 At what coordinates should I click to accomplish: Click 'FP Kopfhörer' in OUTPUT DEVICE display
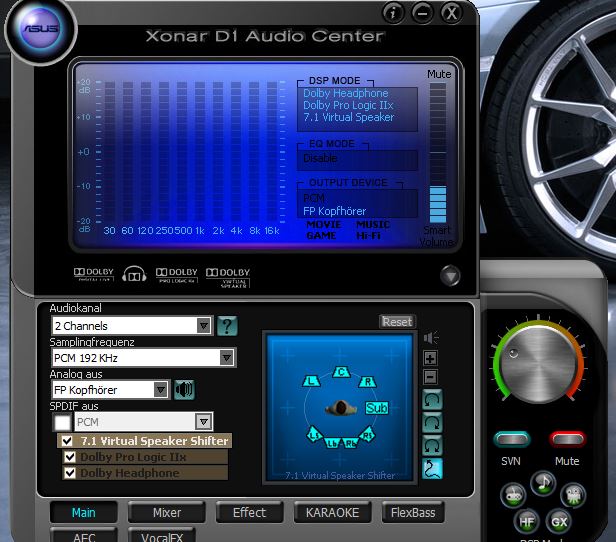334,211
